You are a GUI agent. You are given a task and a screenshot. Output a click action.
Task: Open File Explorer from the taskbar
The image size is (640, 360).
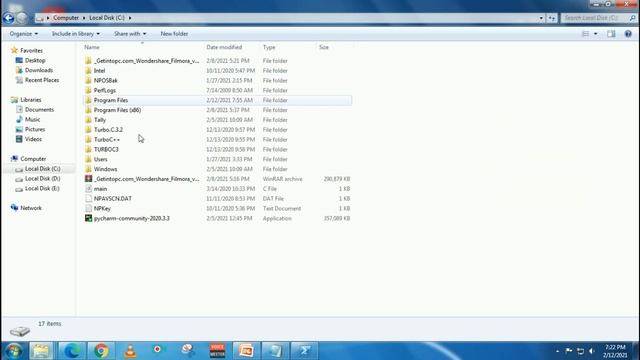(x=41, y=351)
